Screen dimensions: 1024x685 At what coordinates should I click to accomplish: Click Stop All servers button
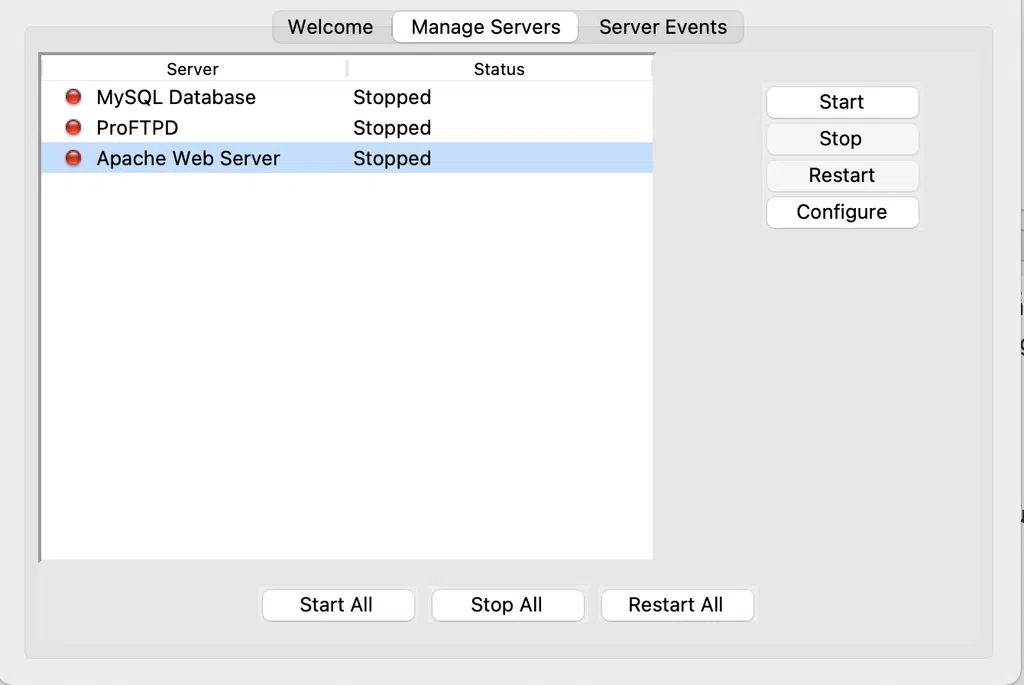[507, 605]
